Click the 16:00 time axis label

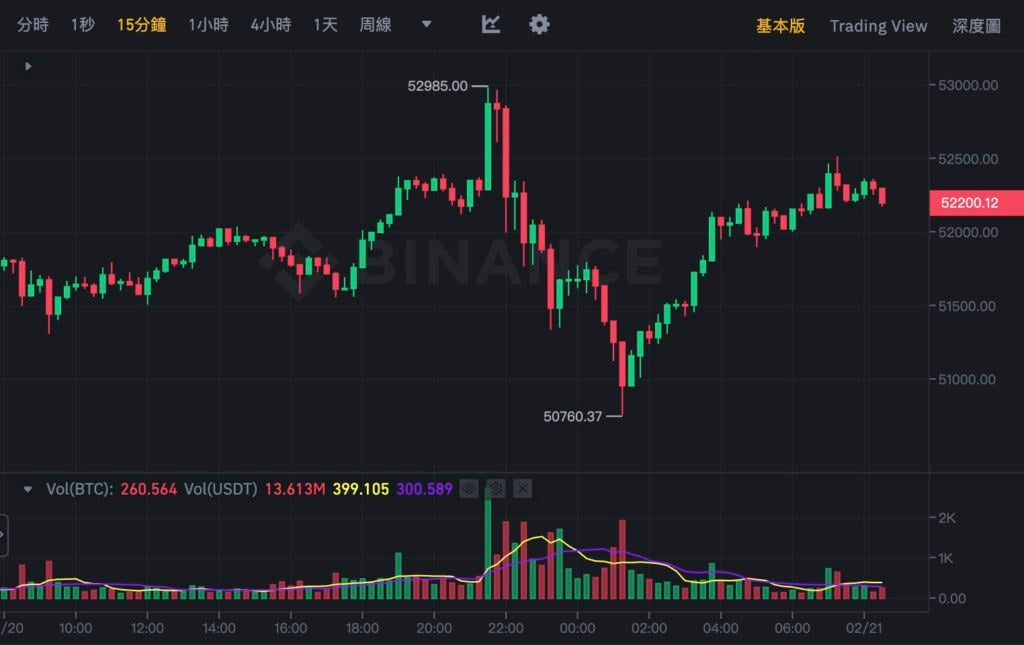click(x=291, y=628)
